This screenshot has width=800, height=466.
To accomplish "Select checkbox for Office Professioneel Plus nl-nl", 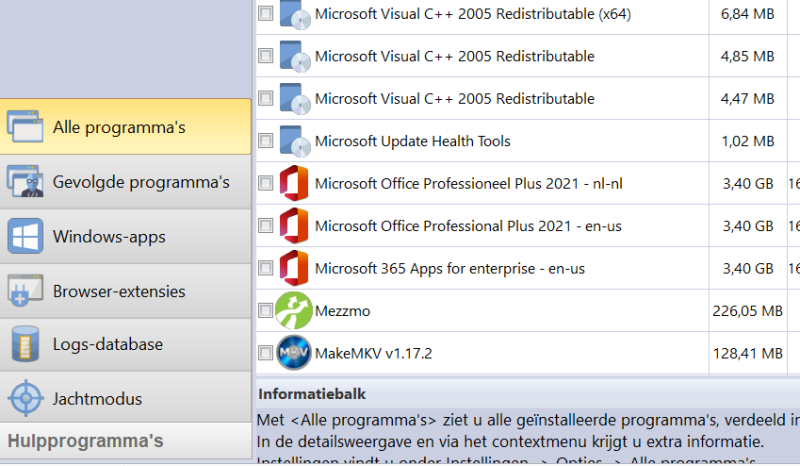I will pyautogui.click(x=265, y=184).
